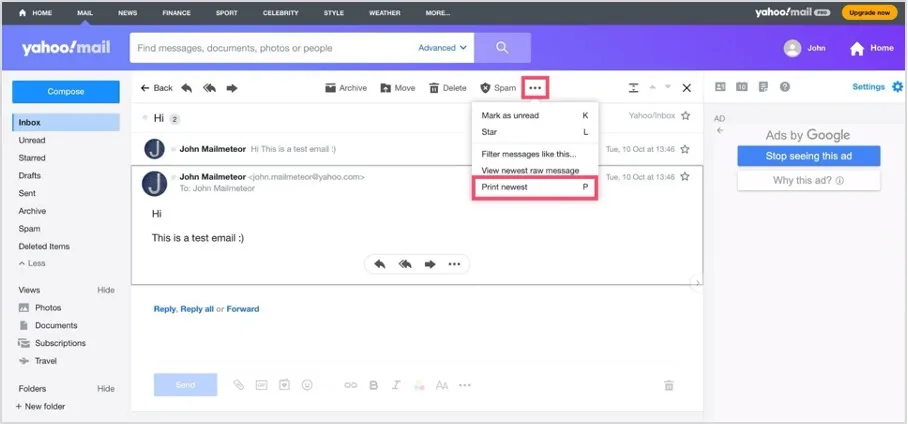Open the Documents view
Image resolution: width=908 pixels, height=424 pixels.
47,326
